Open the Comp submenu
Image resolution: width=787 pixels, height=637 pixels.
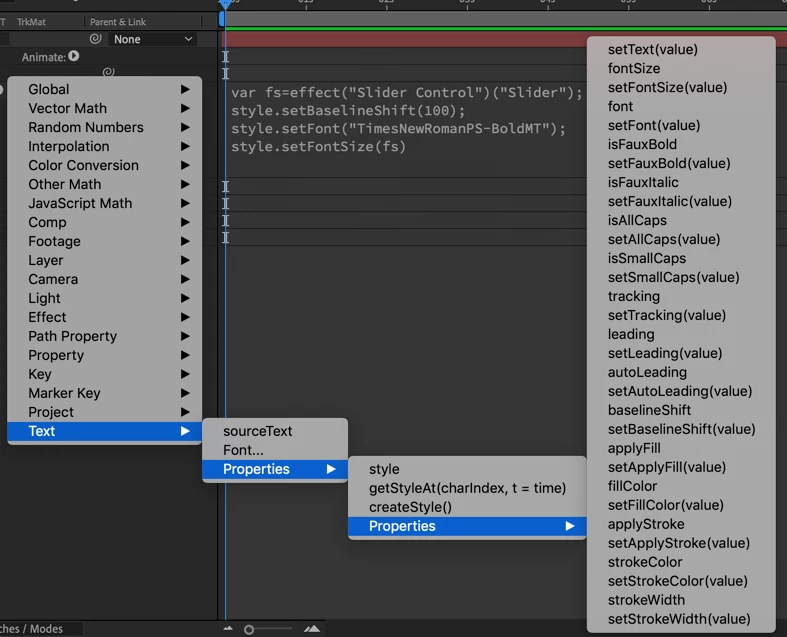pyautogui.click(x=104, y=222)
